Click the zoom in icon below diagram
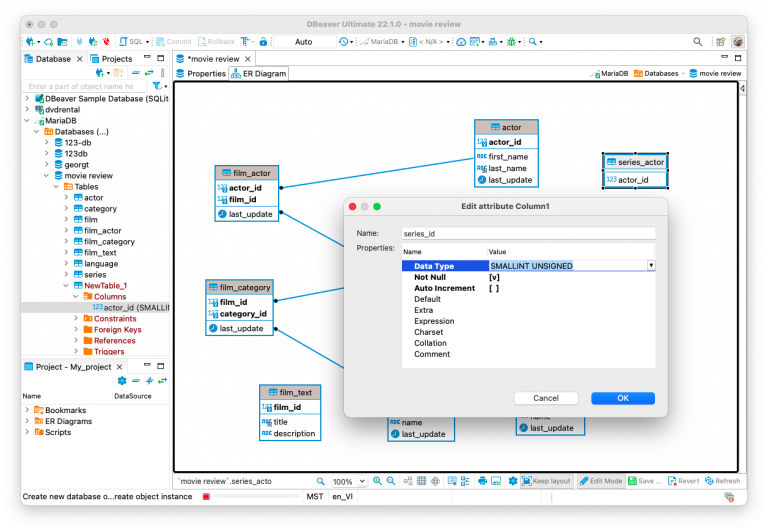Viewport: 768px width, 531px height. click(377, 481)
